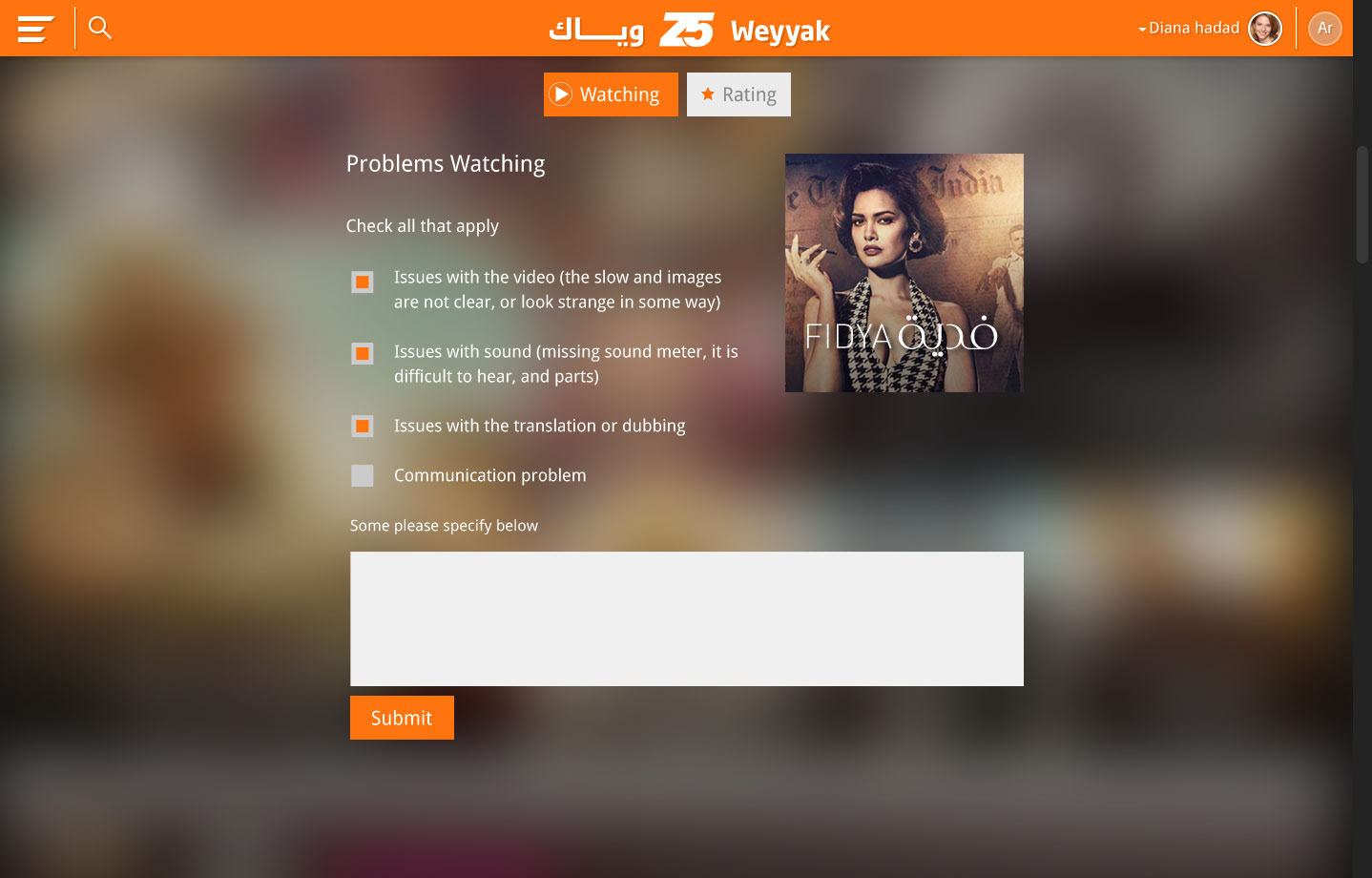
Task: Focus the specify-below comment text area
Action: [x=687, y=618]
